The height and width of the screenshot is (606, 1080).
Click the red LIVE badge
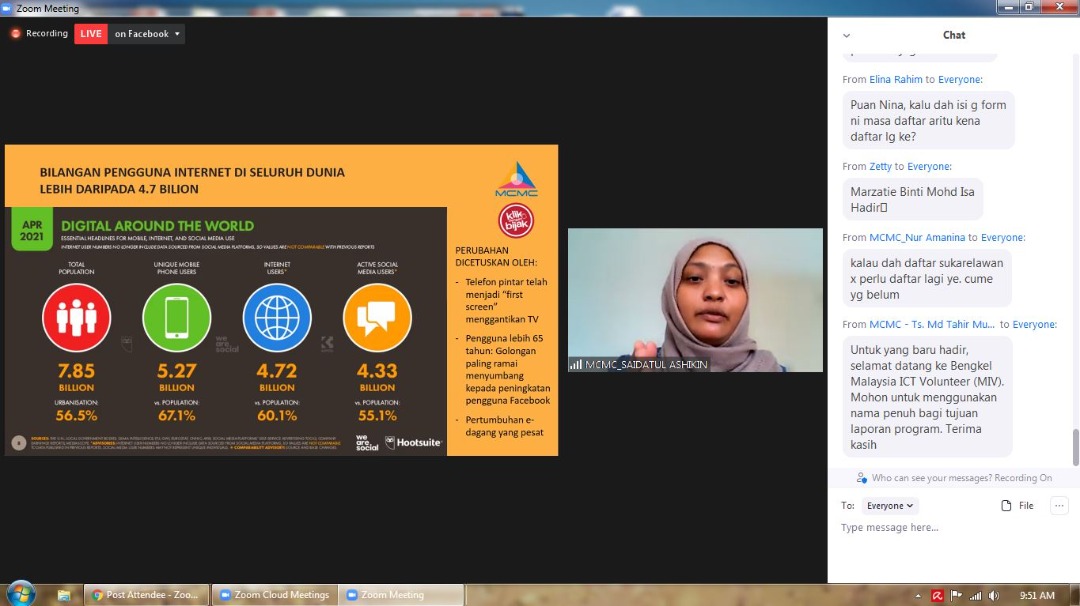(x=91, y=34)
